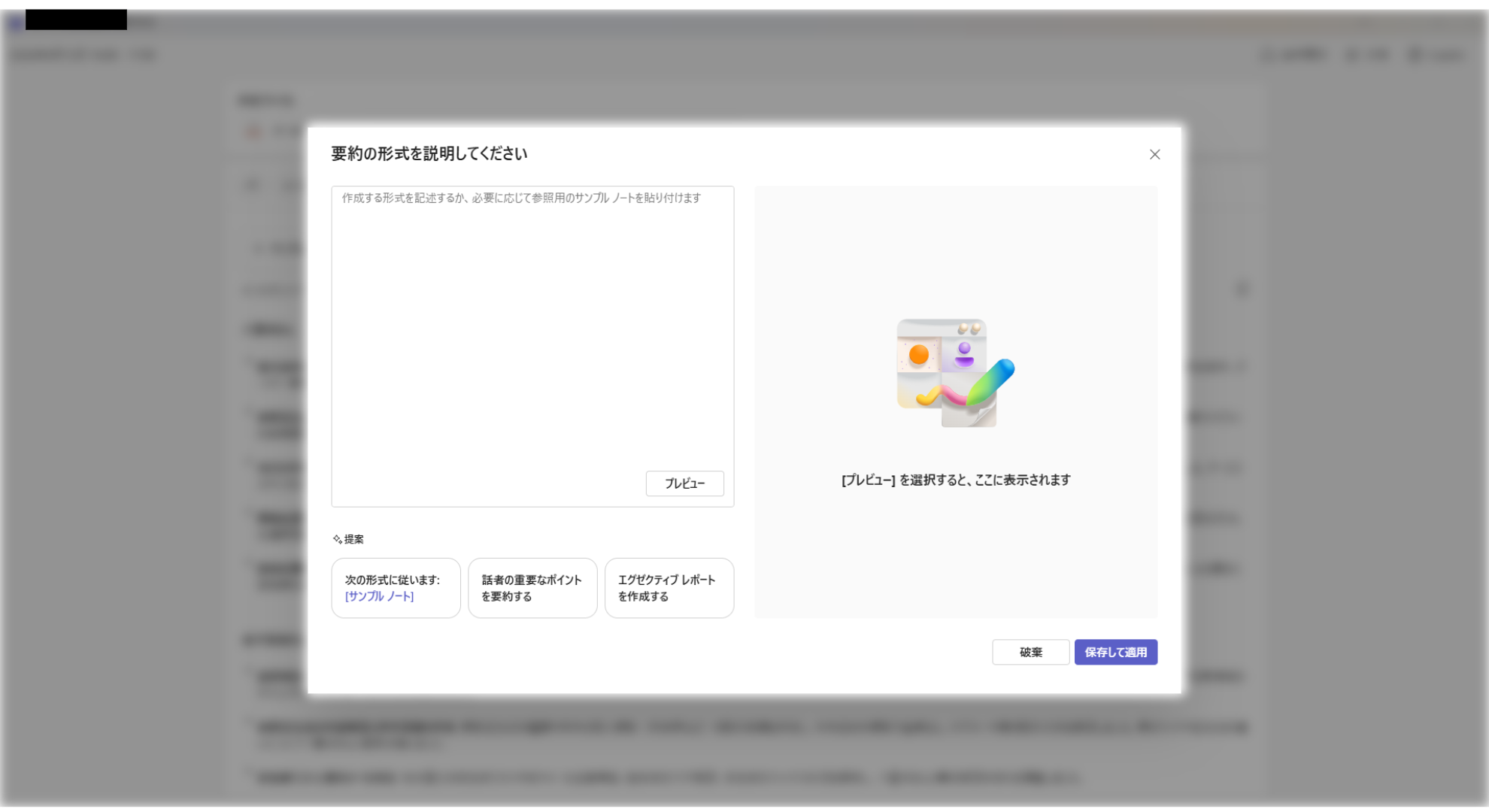The height and width of the screenshot is (812, 1489).
Task: Click the blurred red icon left of dialog
Action: tap(253, 132)
